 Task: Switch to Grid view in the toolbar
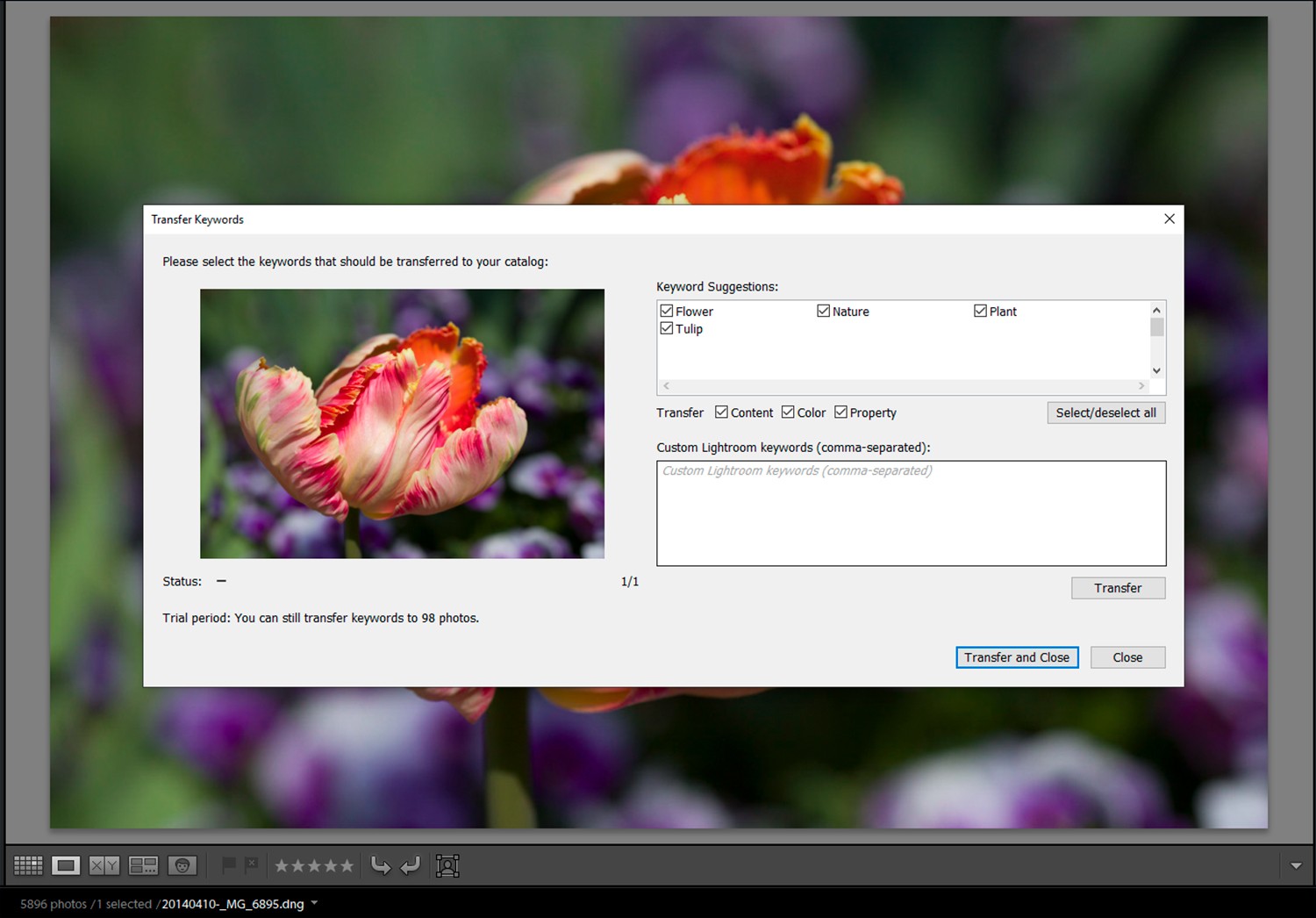pos(27,865)
